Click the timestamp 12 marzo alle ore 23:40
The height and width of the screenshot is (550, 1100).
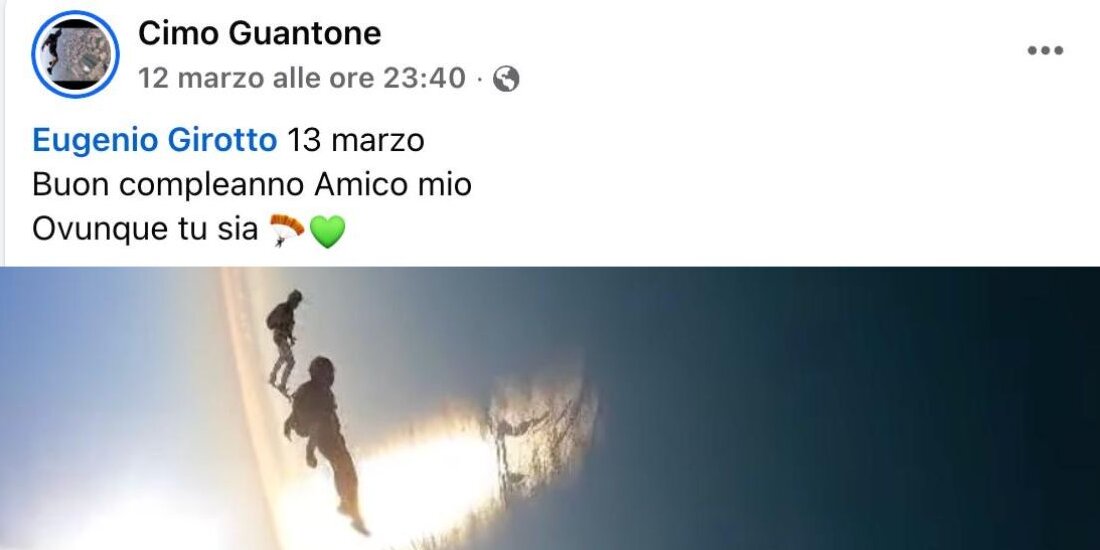[302, 78]
